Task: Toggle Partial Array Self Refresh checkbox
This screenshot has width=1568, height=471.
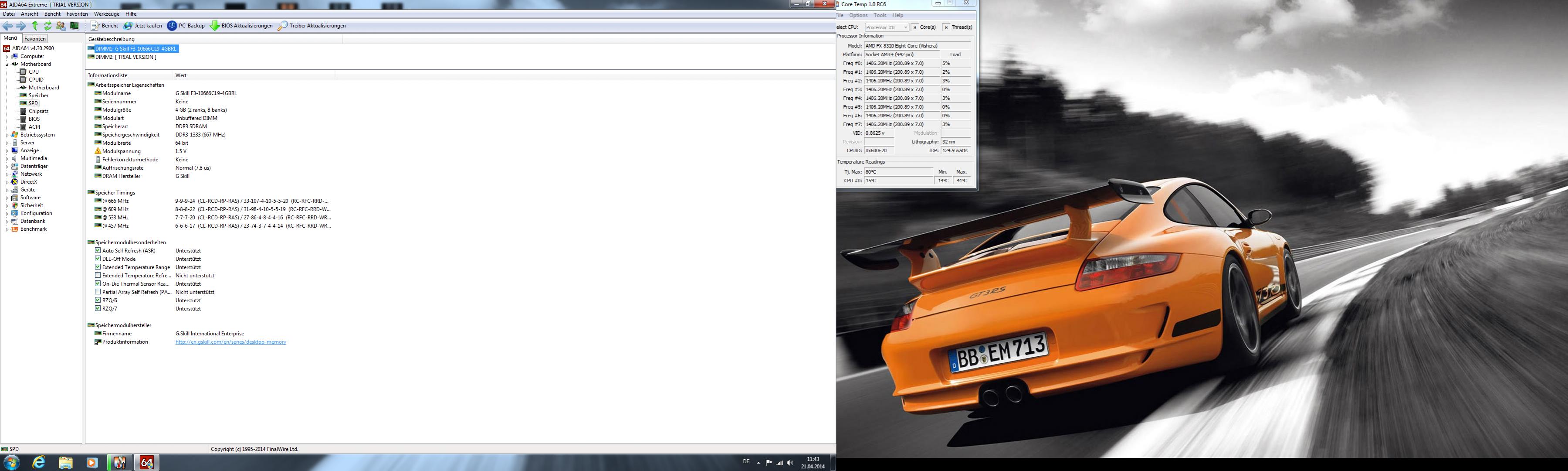Action: click(x=98, y=292)
